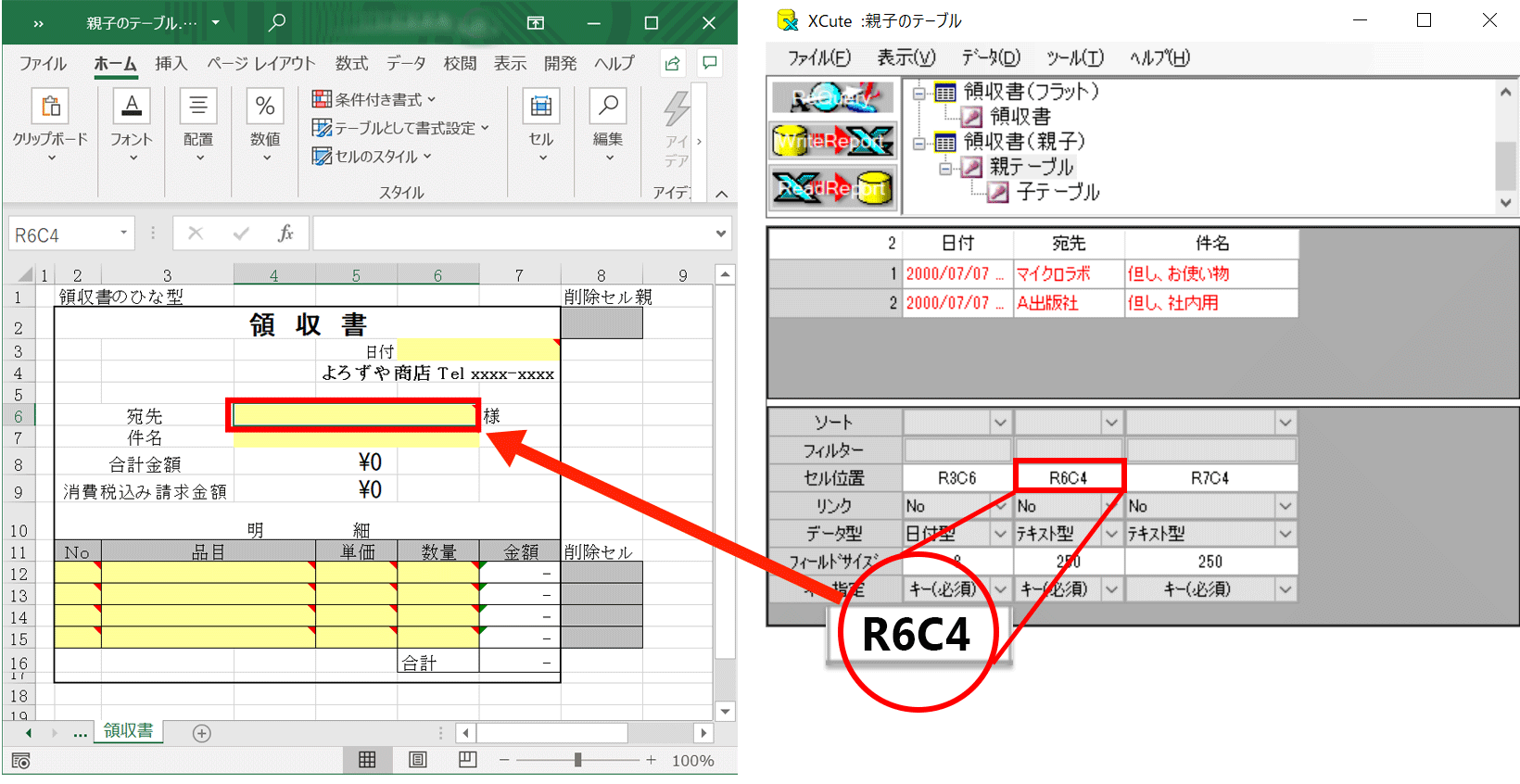
Task: Click the 100% zoom level text
Action: (692, 761)
